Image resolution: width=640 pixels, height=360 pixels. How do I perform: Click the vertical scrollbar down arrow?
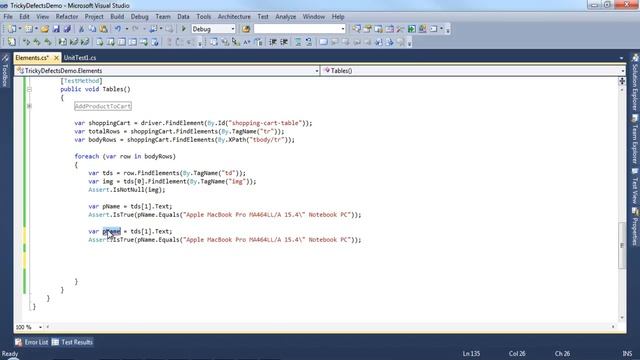click(x=622, y=318)
